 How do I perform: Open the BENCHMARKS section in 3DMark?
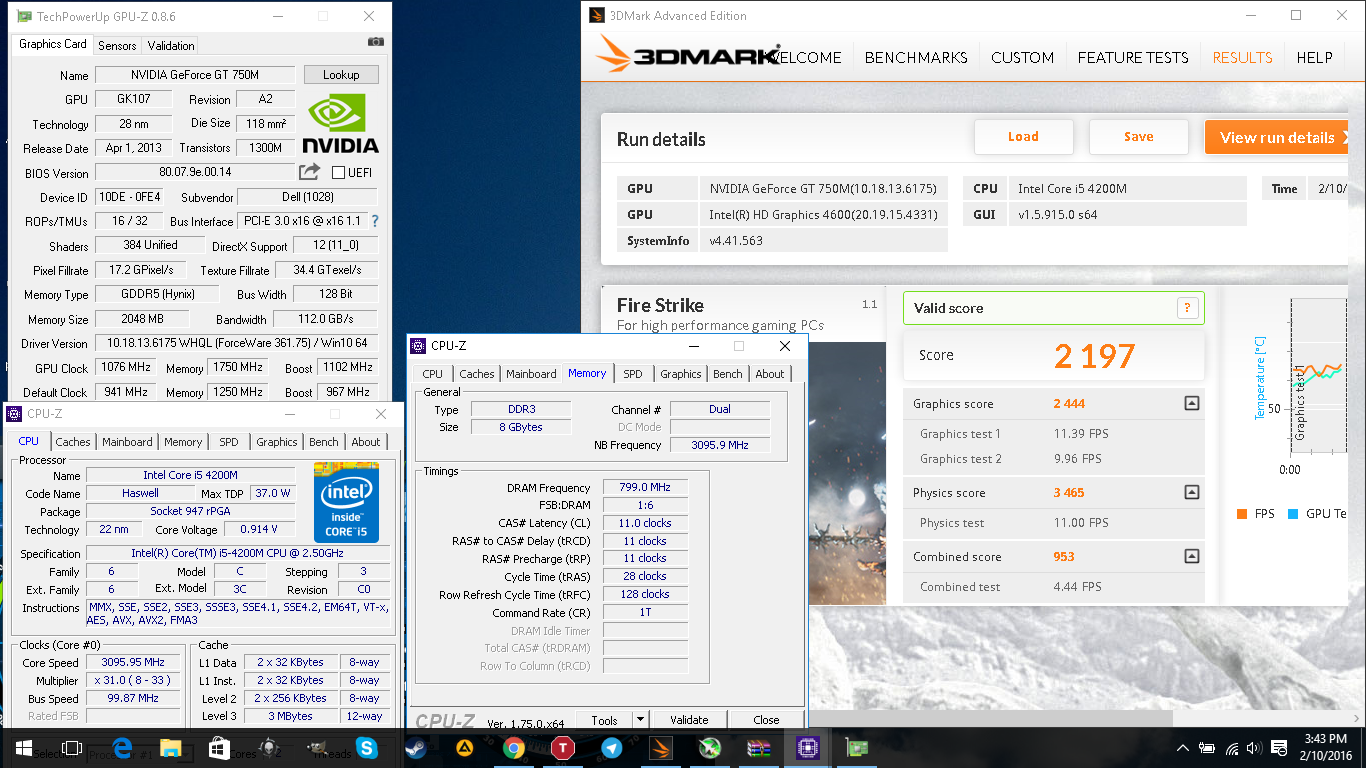click(x=916, y=57)
